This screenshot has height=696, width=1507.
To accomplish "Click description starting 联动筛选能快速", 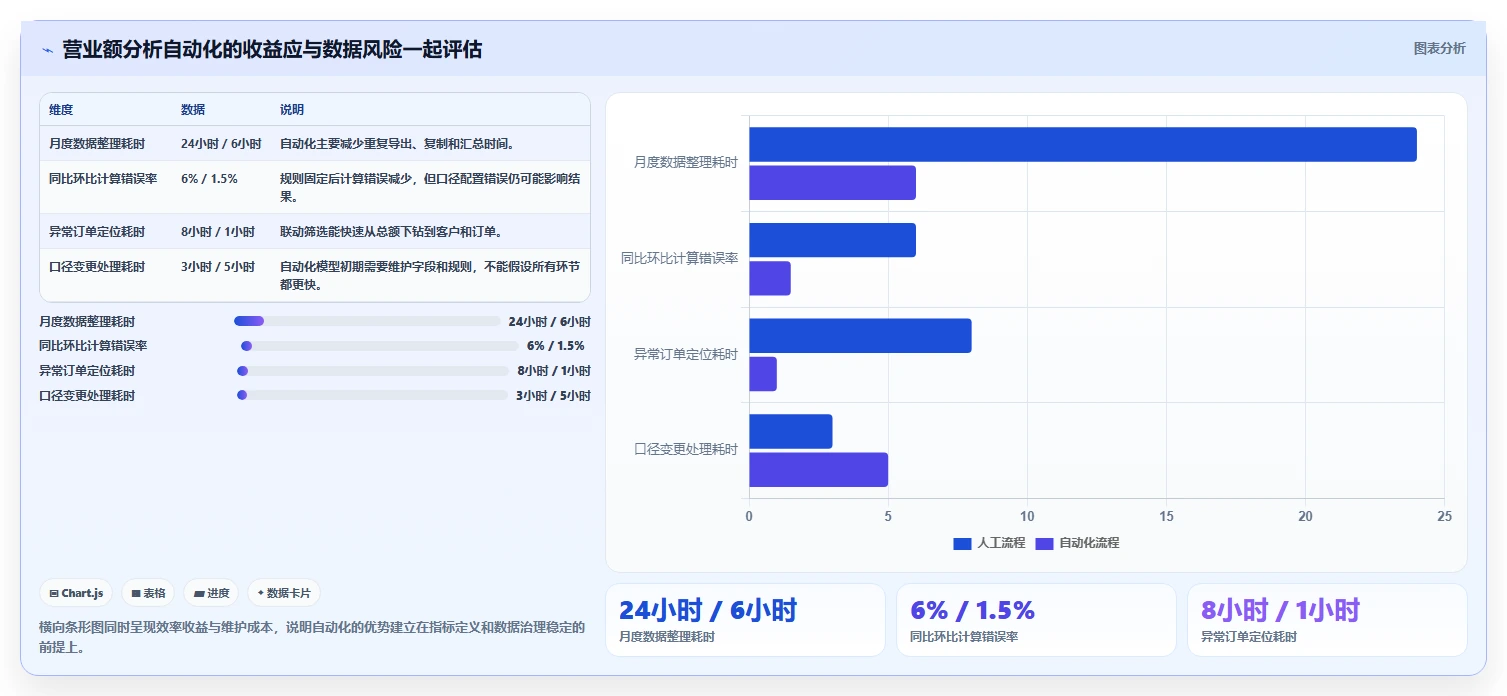I will (391, 232).
